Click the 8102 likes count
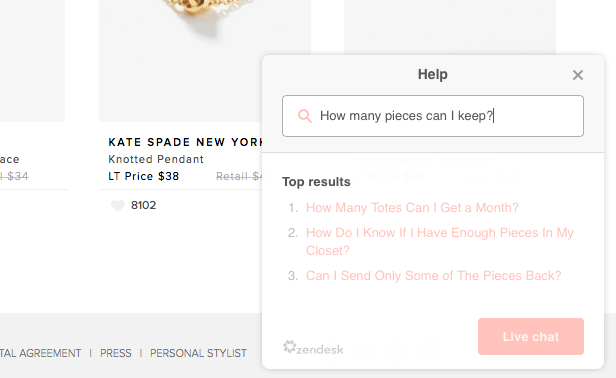616x378 pixels. [x=143, y=205]
